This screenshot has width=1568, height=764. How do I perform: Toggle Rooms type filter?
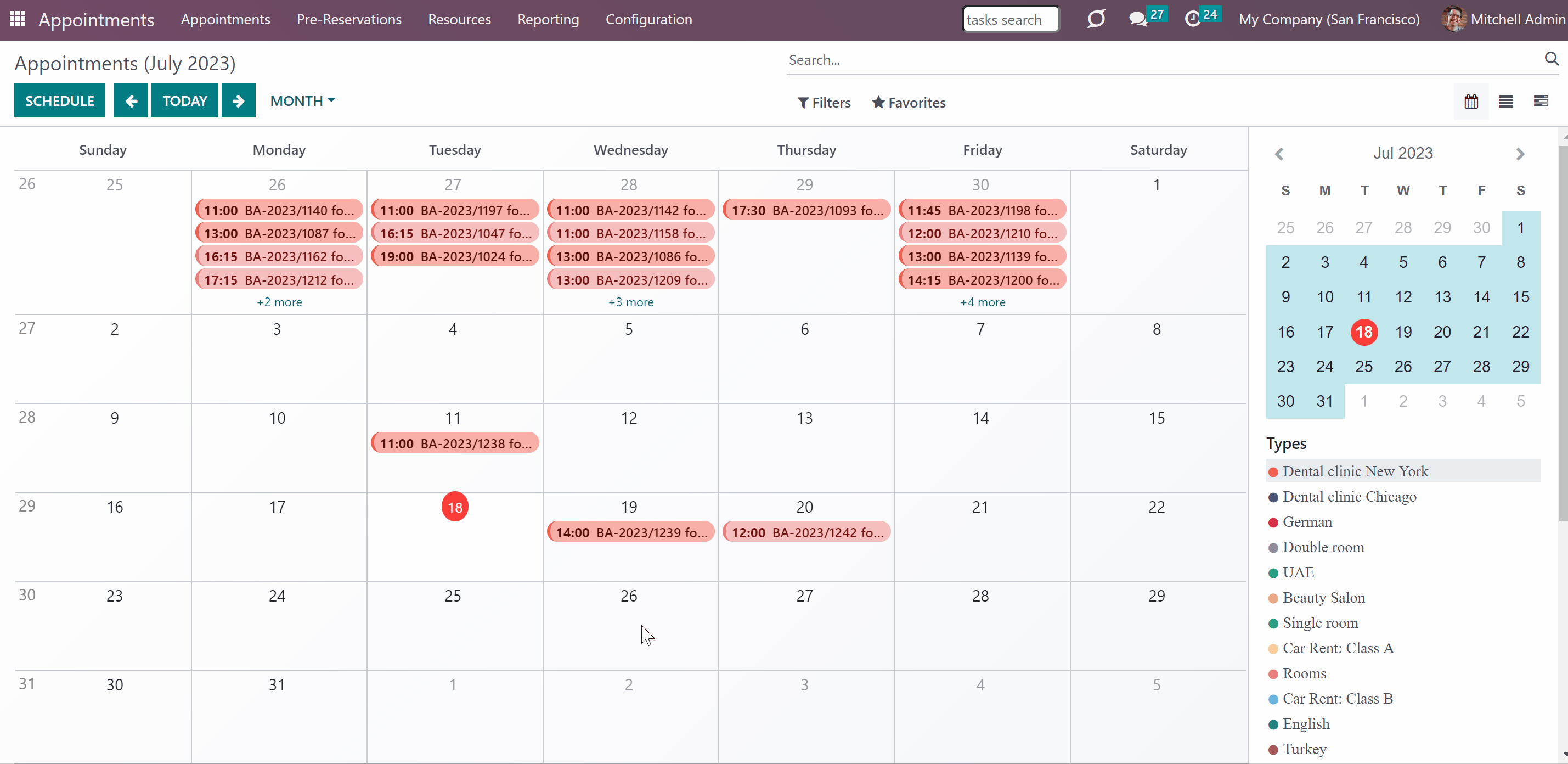pos(1402,673)
